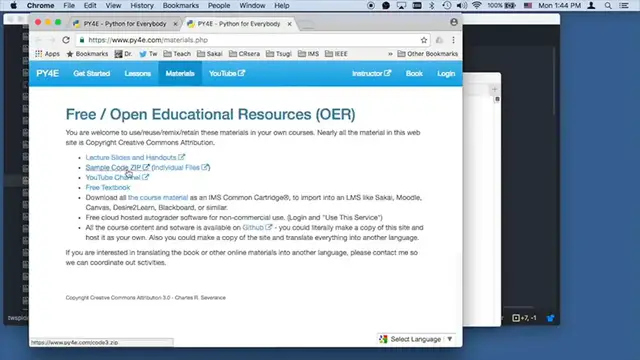
Task: Download the Sample Code ZIP link
Action: pos(118,167)
